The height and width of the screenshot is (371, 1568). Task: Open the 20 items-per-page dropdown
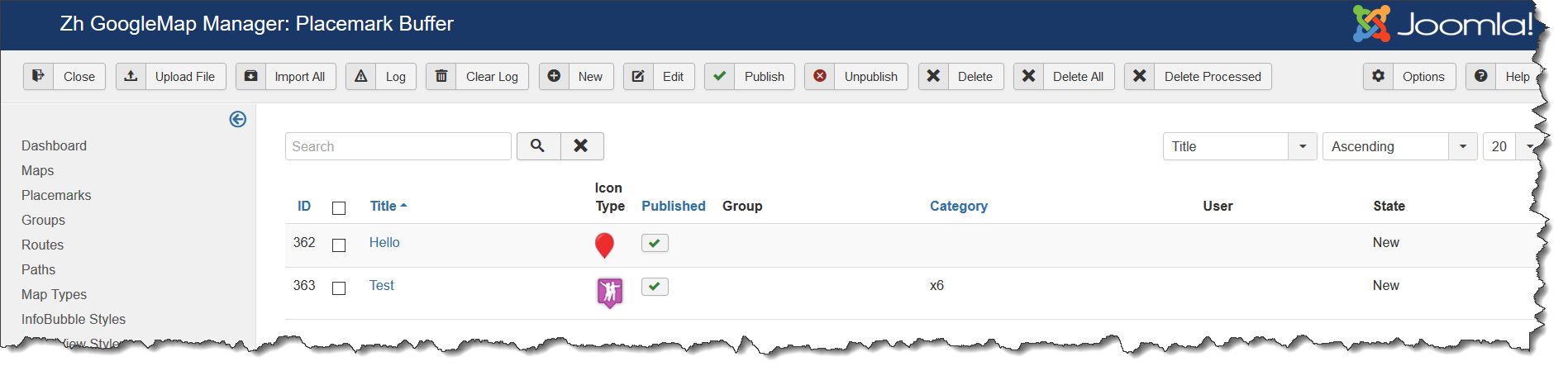(1509, 146)
